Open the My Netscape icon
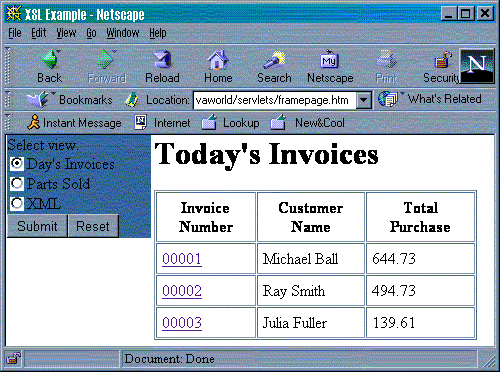 329,59
